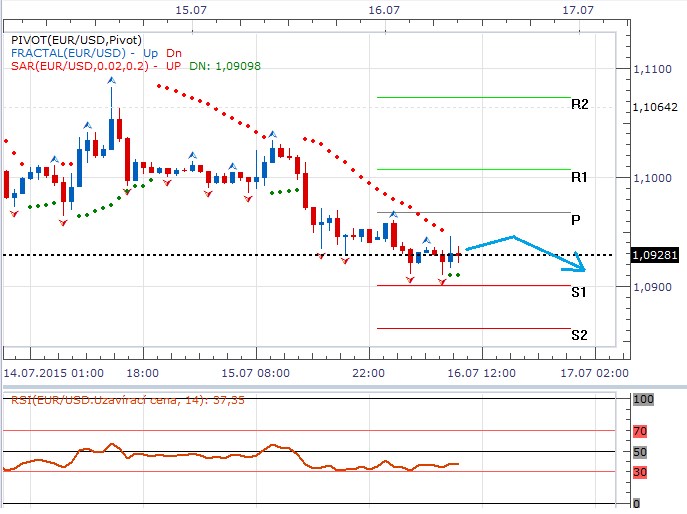687x514 pixels.
Task: Click the fractal arrow above the highest candle
Action: pyautogui.click(x=111, y=79)
